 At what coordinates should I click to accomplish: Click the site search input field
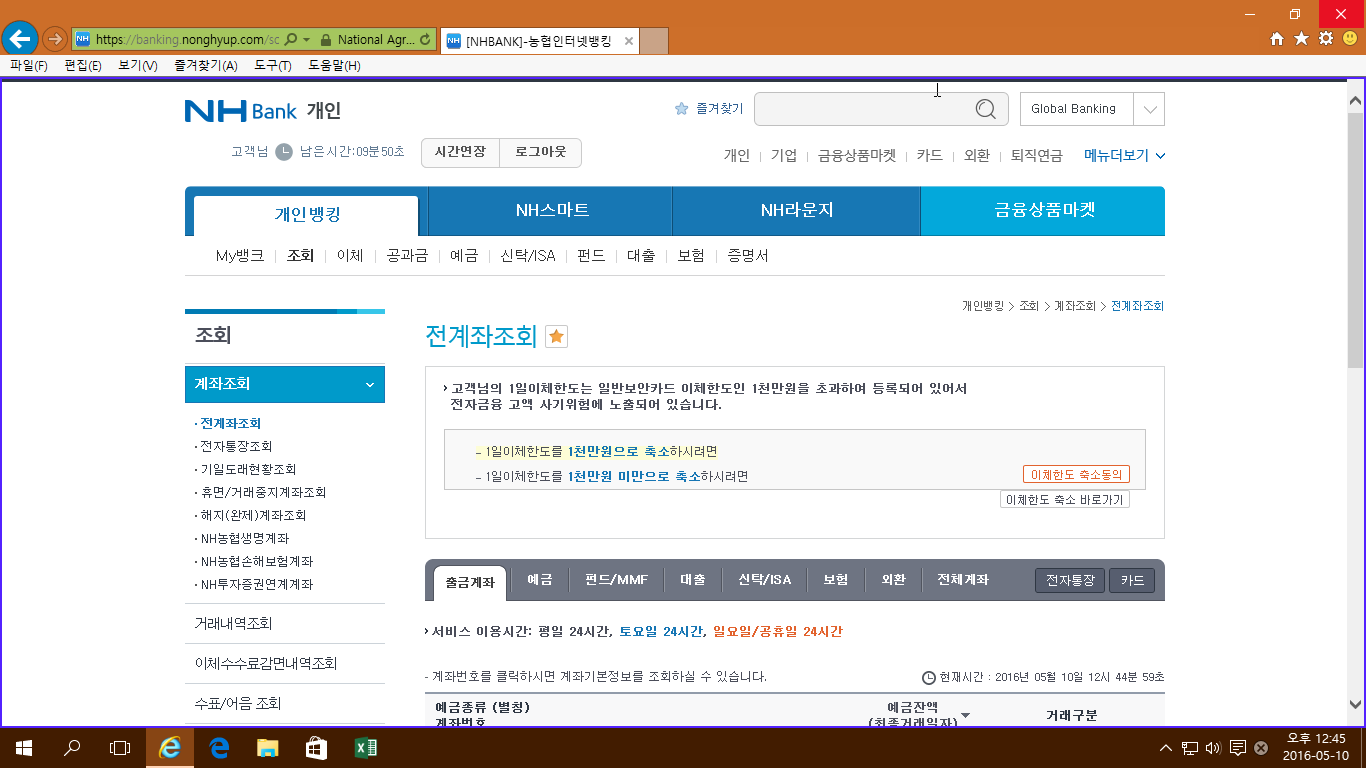pyautogui.click(x=863, y=109)
